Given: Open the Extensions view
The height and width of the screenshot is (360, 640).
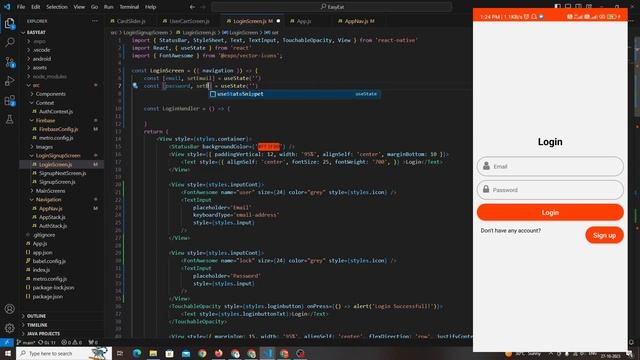Looking at the screenshot, I should (9, 100).
